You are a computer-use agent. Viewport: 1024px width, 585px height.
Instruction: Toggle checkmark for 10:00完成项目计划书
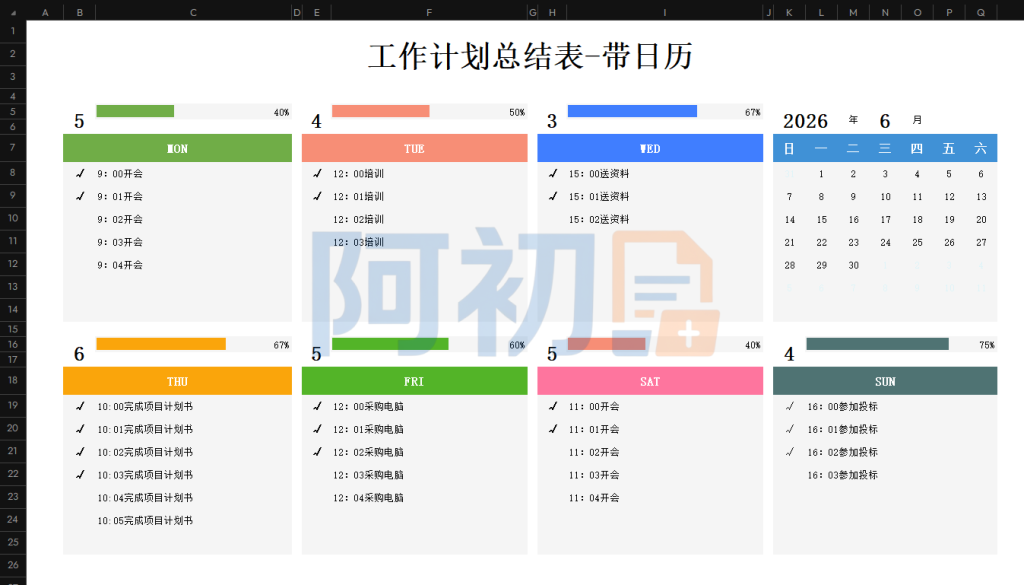click(x=80, y=407)
